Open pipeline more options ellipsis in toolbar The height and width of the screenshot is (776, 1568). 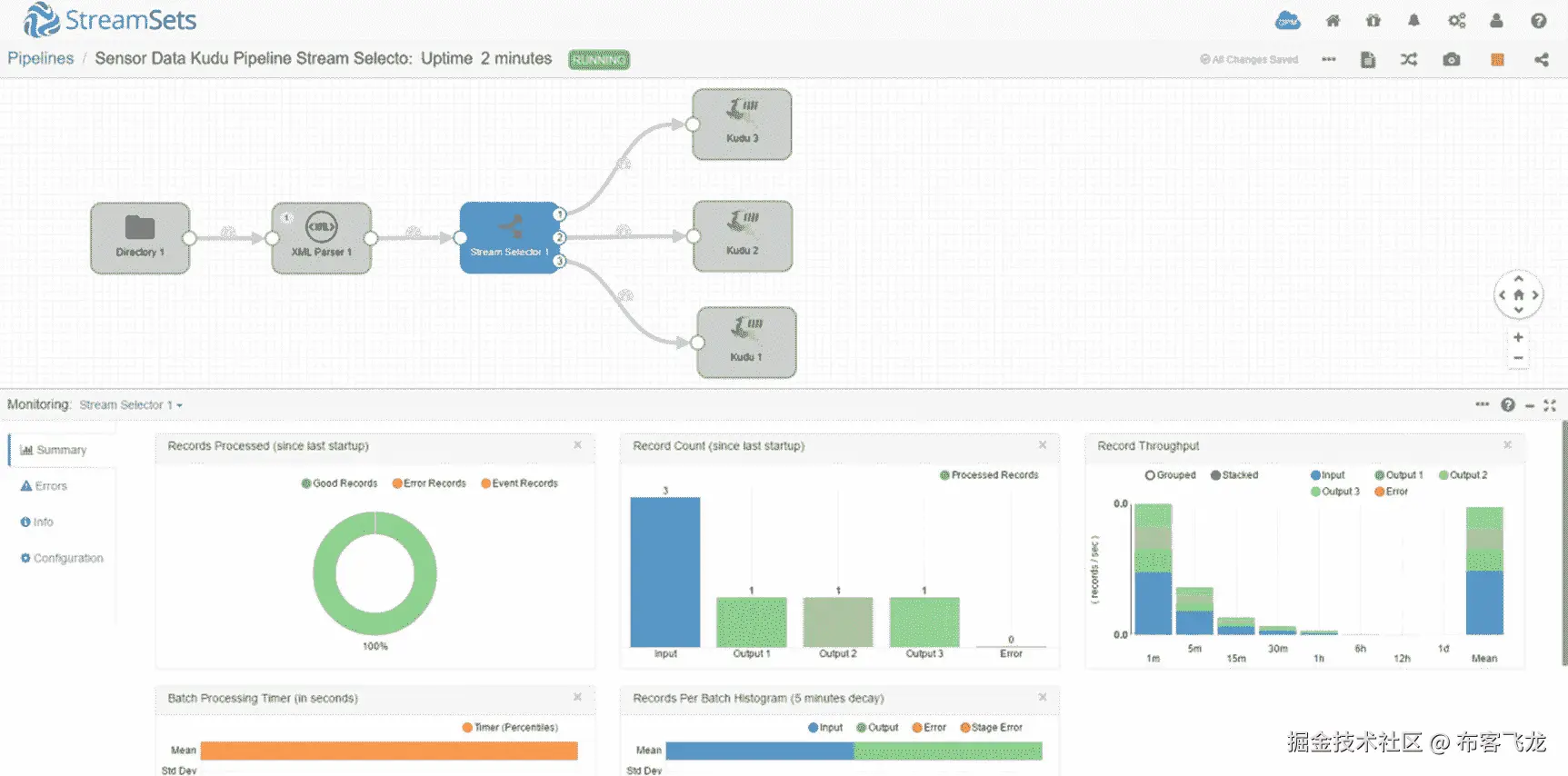pos(1329,60)
